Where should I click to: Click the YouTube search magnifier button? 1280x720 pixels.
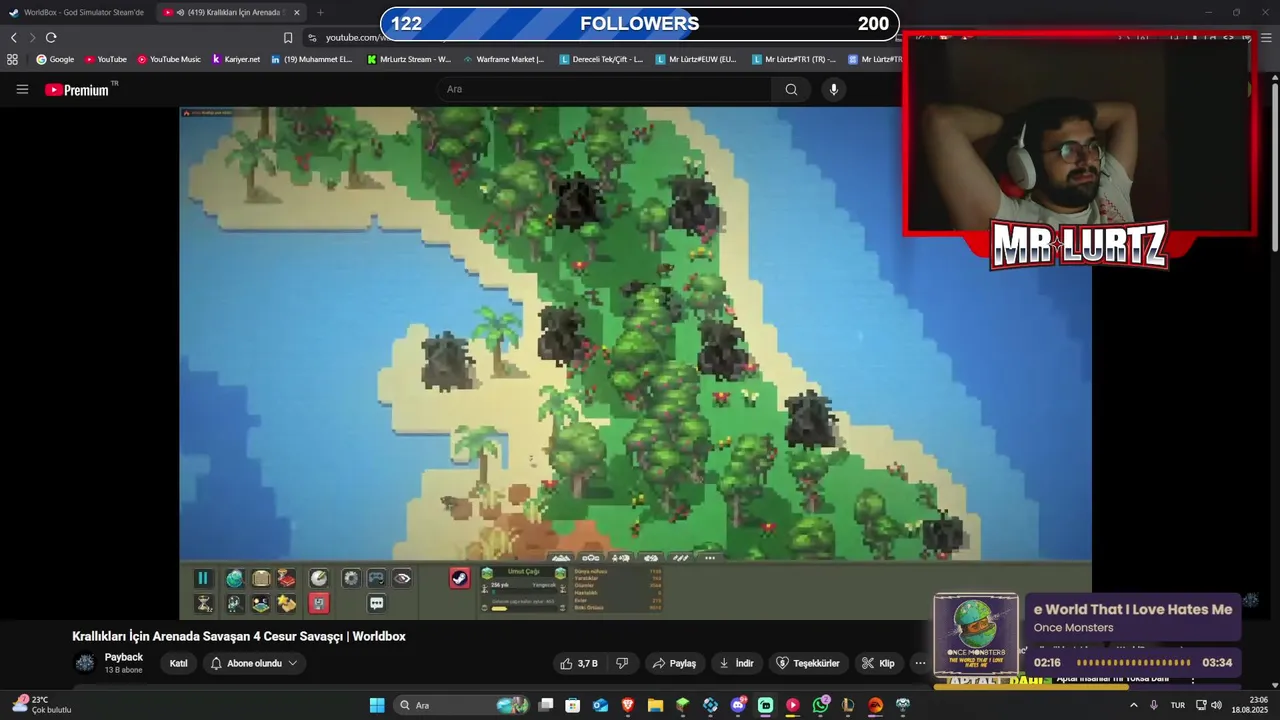(x=791, y=89)
